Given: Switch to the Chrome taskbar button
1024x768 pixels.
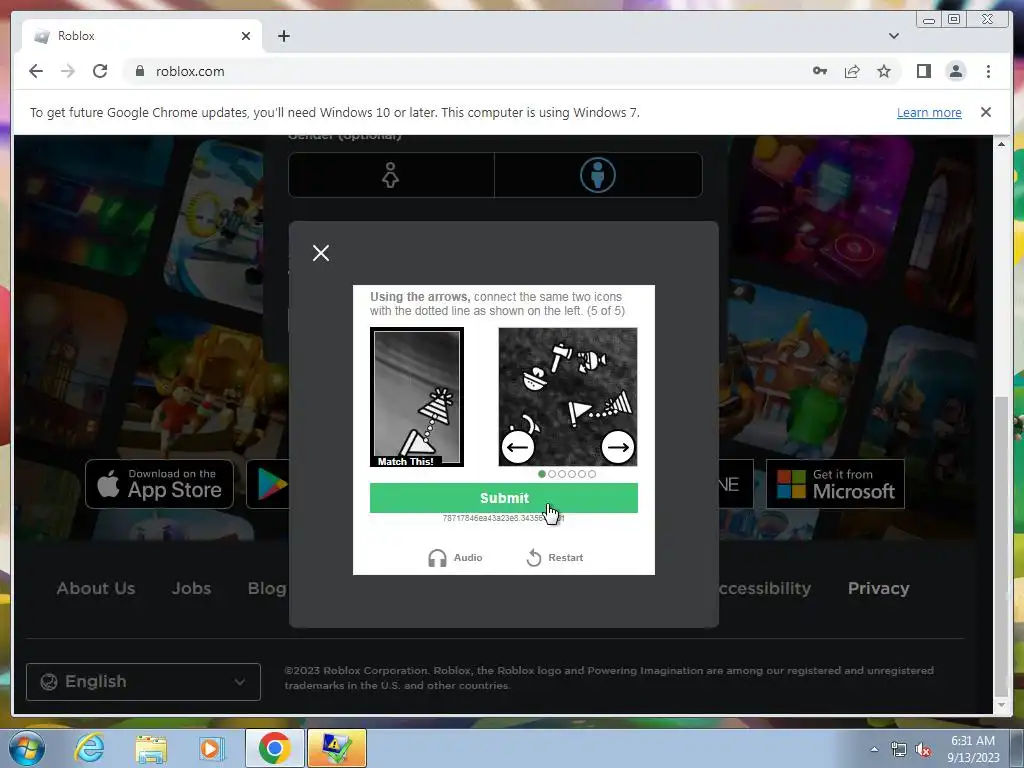Looking at the screenshot, I should (274, 748).
